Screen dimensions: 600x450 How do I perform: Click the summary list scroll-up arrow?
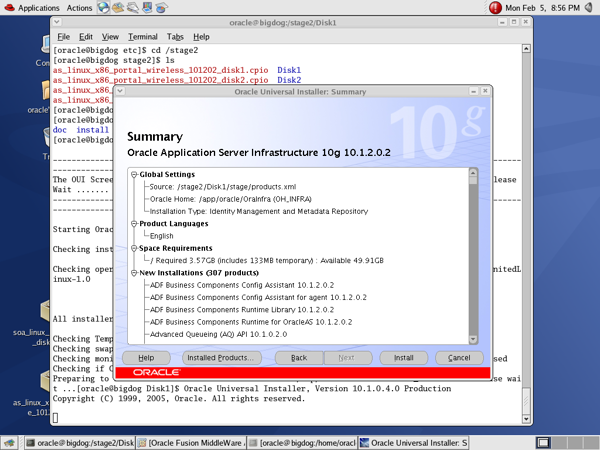click(473, 173)
